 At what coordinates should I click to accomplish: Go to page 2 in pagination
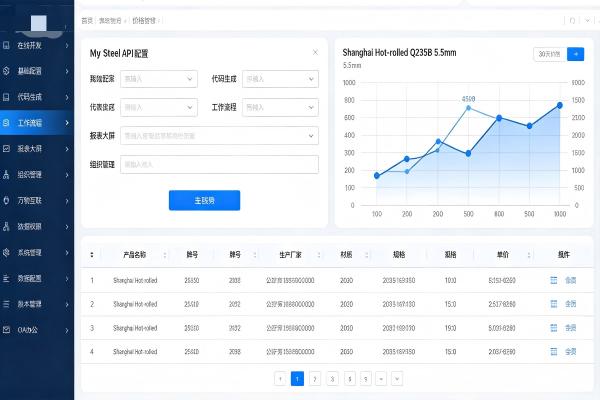(314, 379)
